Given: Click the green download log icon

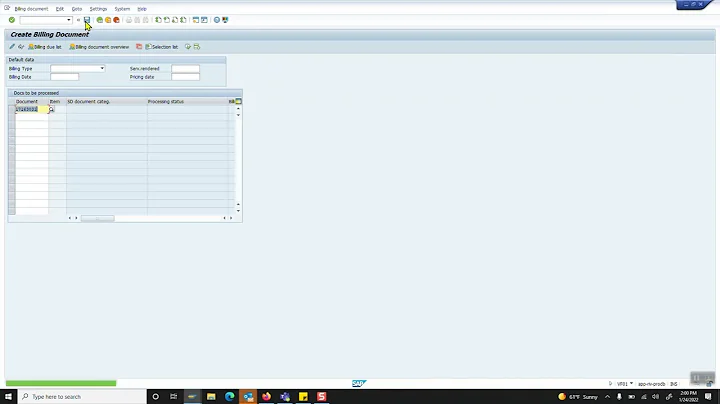Looking at the screenshot, I should [188, 46].
